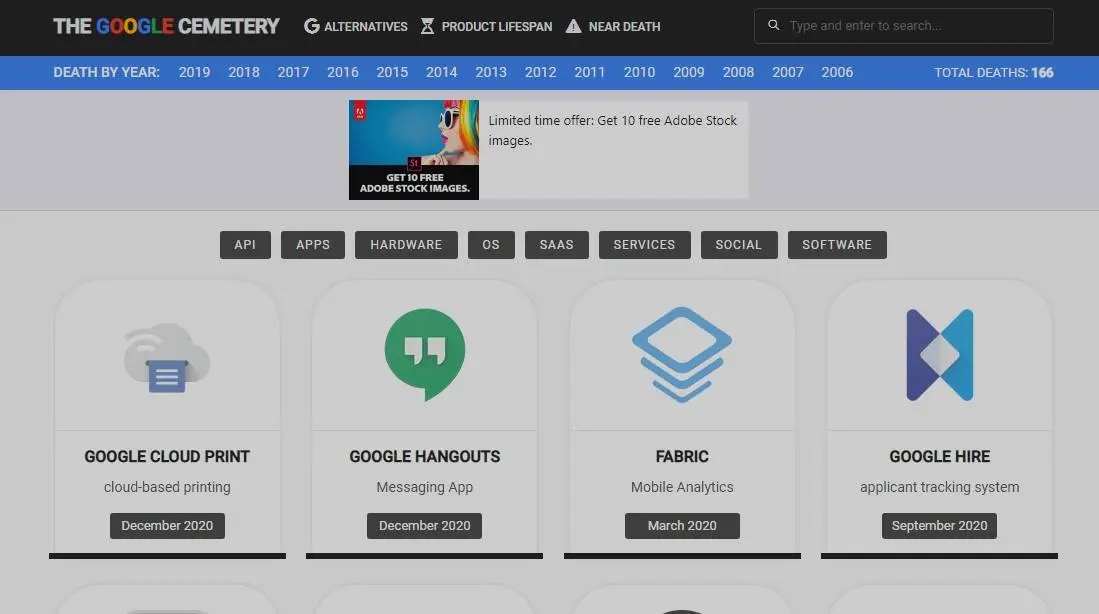
Task: Click the Adobe Stock limited time offer text
Action: pos(613,130)
